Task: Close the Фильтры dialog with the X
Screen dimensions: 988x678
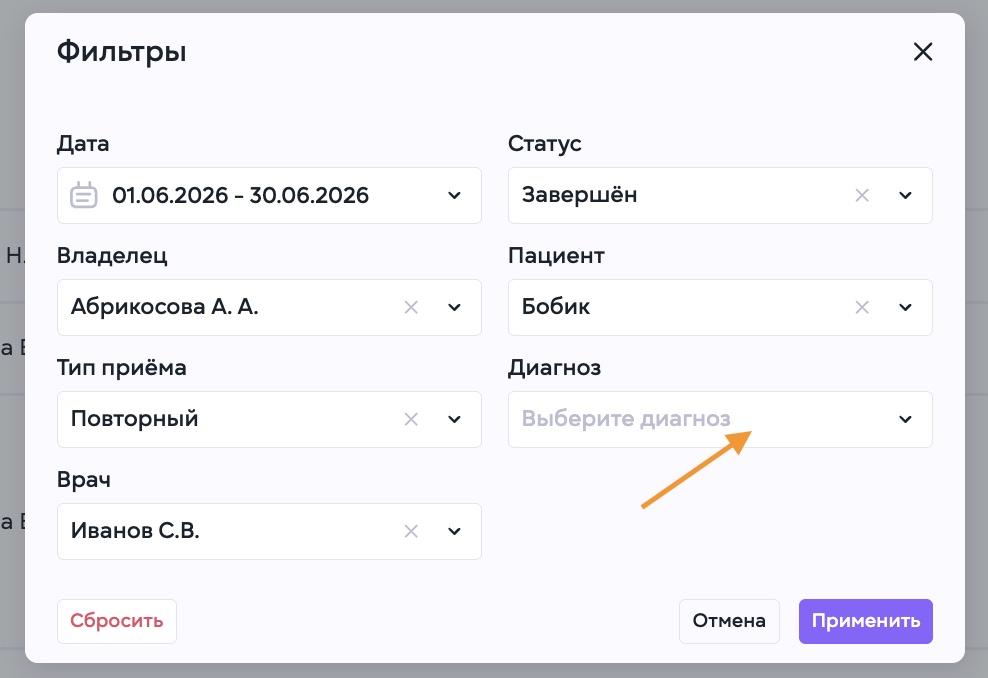Action: (x=922, y=52)
